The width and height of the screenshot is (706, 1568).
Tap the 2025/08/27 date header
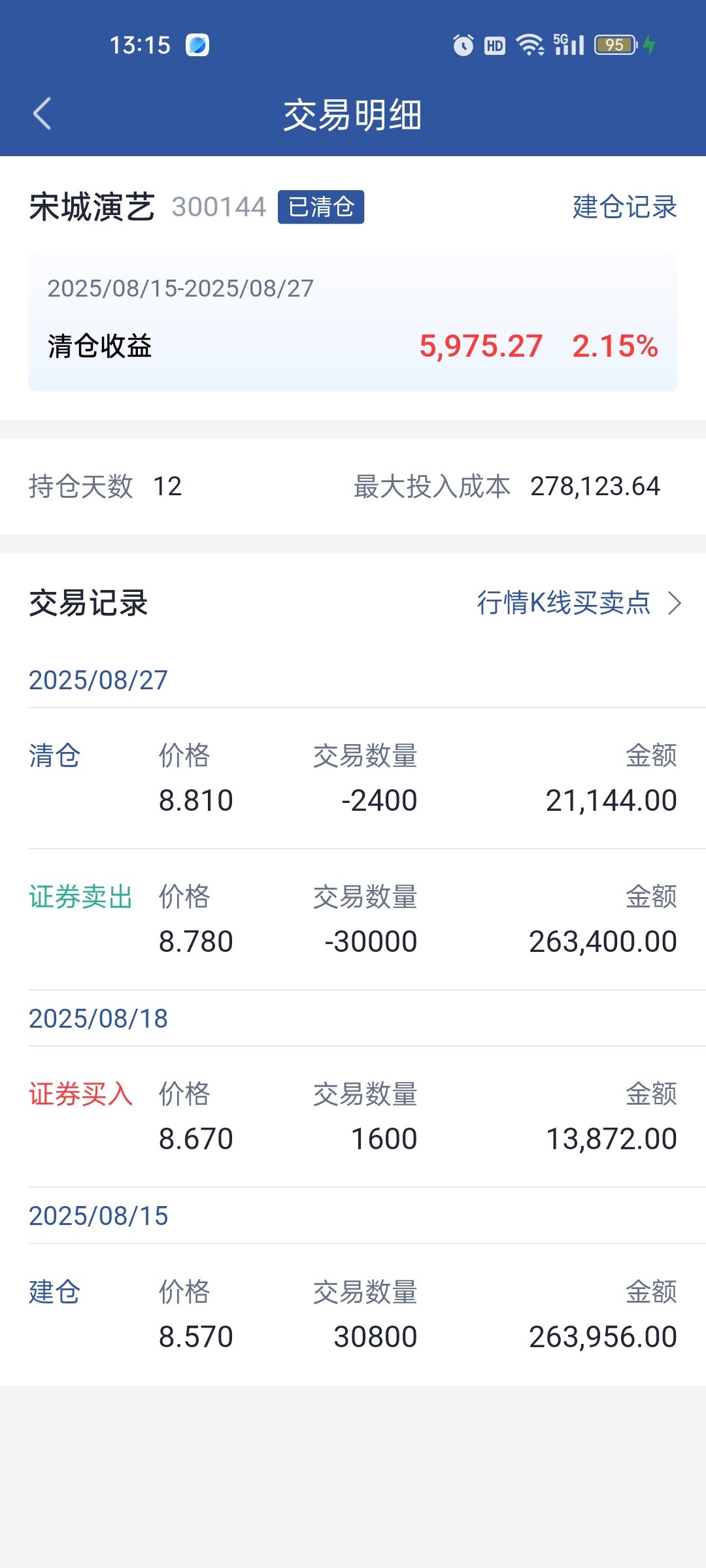click(98, 680)
